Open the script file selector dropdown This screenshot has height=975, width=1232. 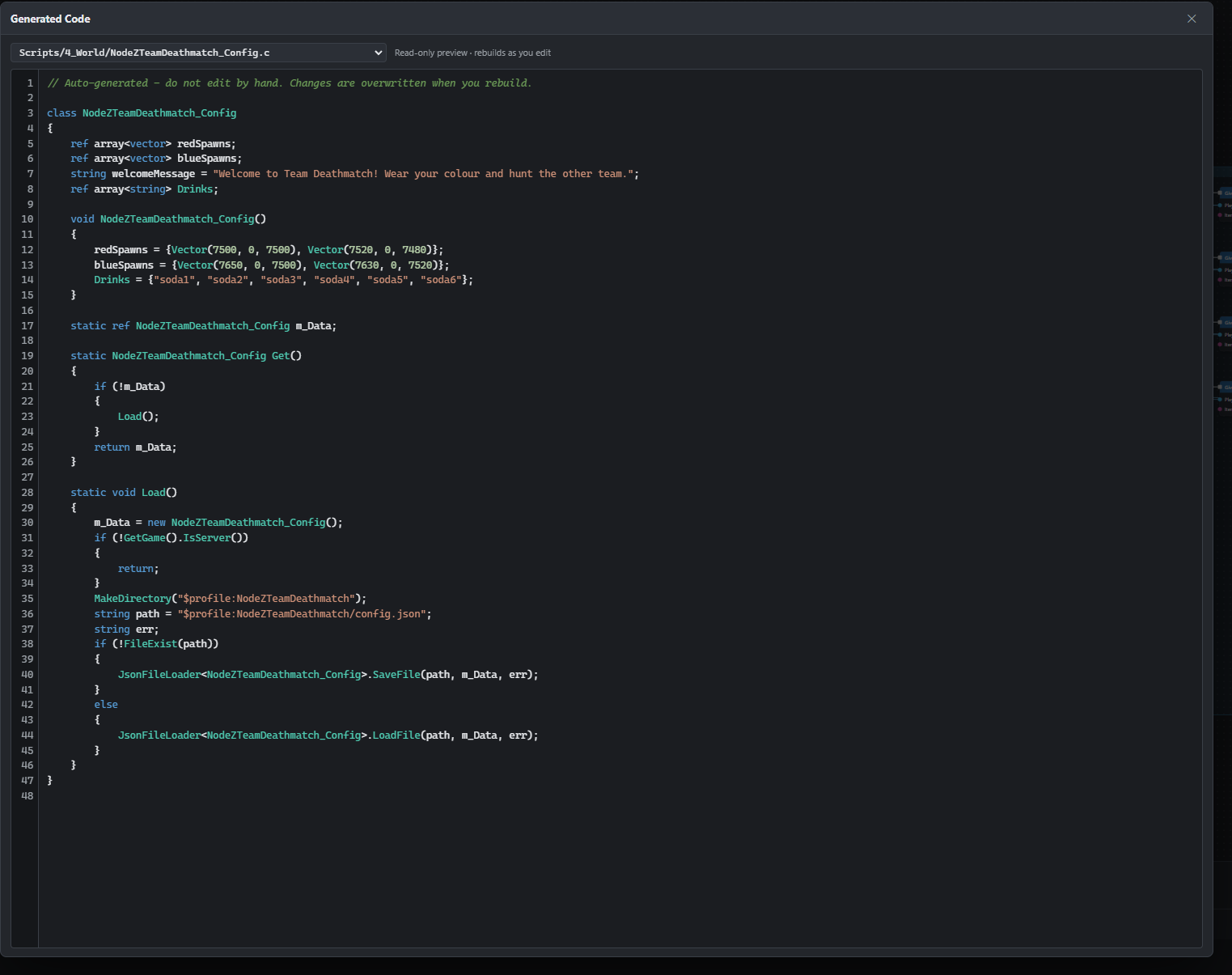[x=198, y=53]
